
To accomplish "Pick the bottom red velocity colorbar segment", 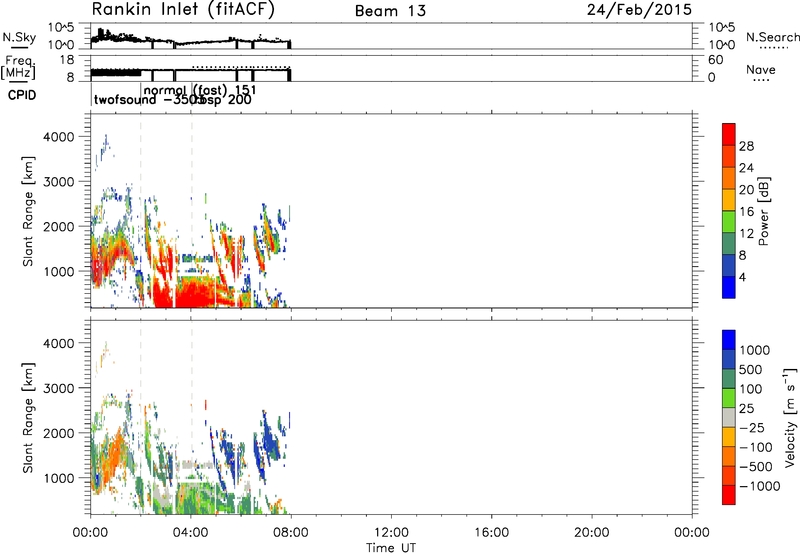I will click(x=729, y=495).
